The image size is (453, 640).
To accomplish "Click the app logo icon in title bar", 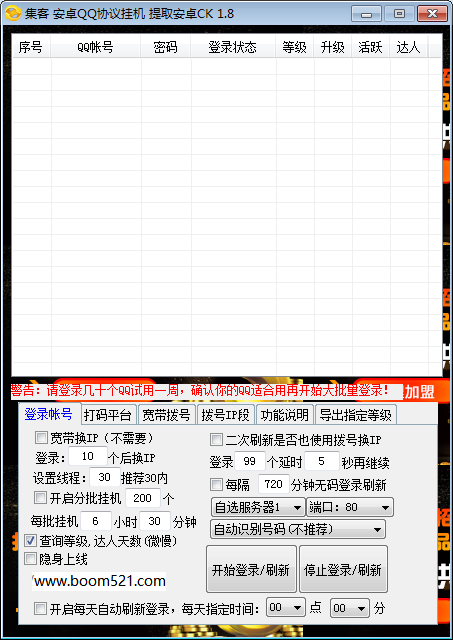I will click(x=13, y=13).
